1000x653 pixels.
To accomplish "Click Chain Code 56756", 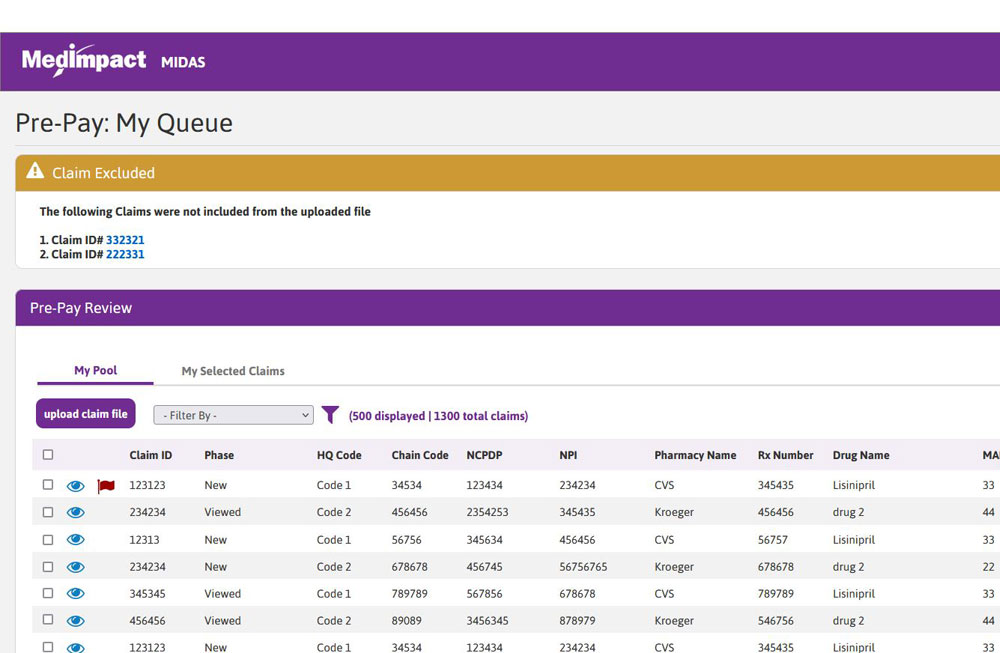I will point(406,540).
